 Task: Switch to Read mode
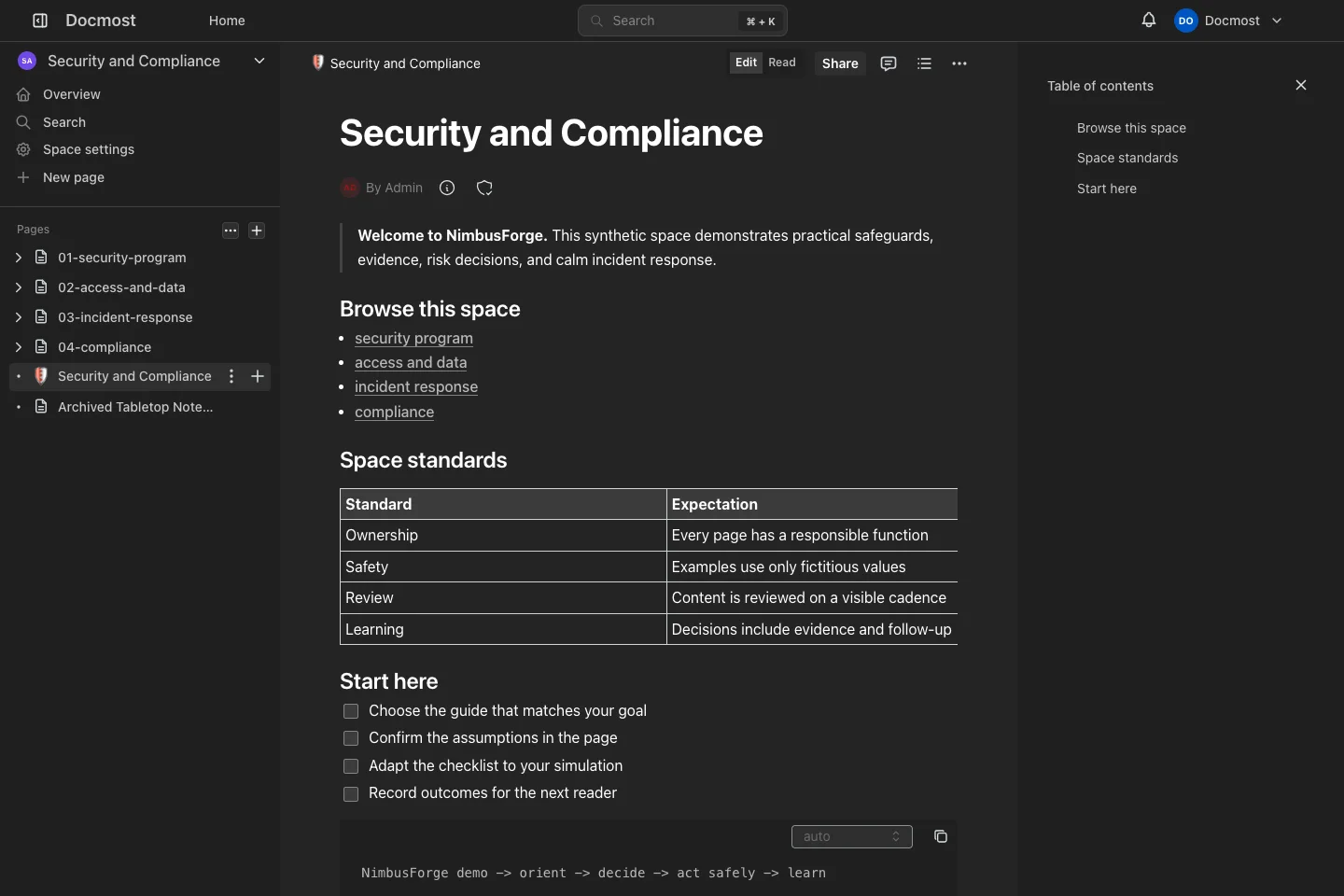(782, 63)
